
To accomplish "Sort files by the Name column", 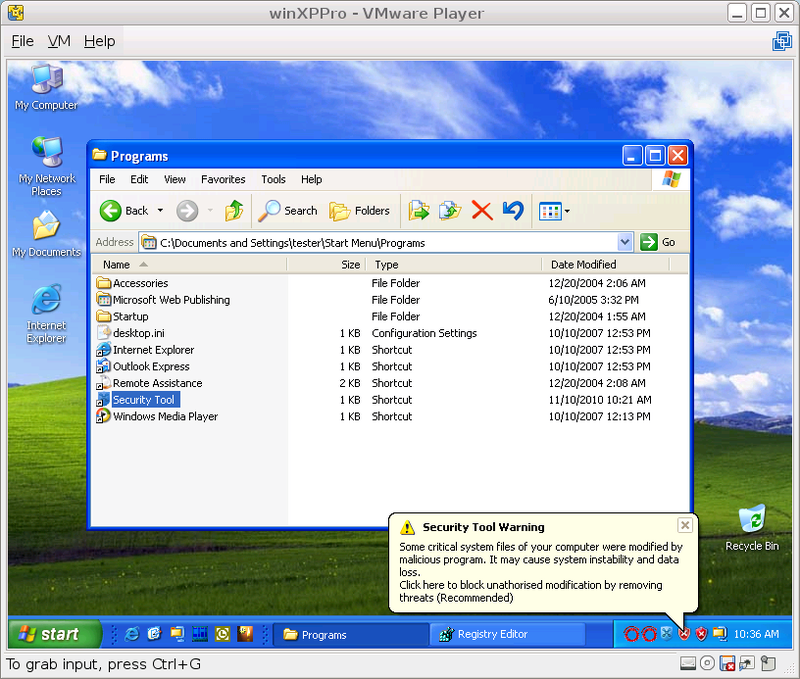I will pyautogui.click(x=189, y=265).
